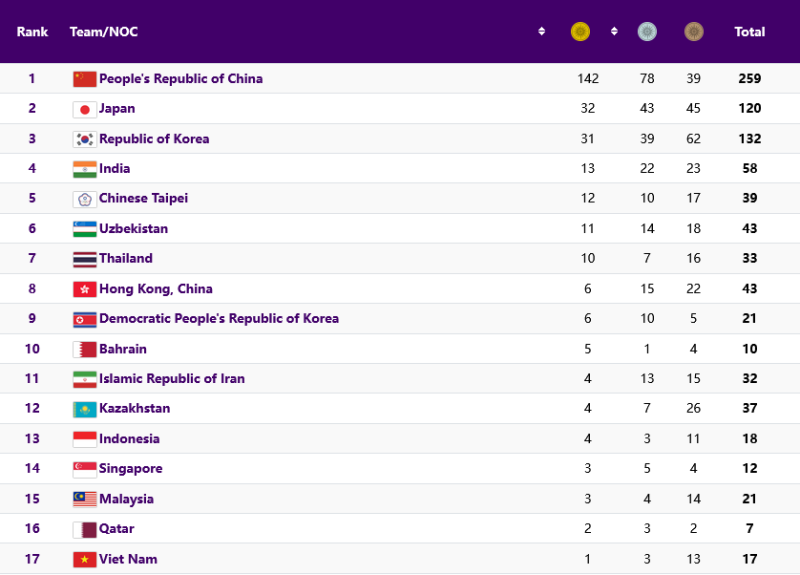800x575 pixels.
Task: Click the Team/NOC column header
Action: (x=104, y=32)
